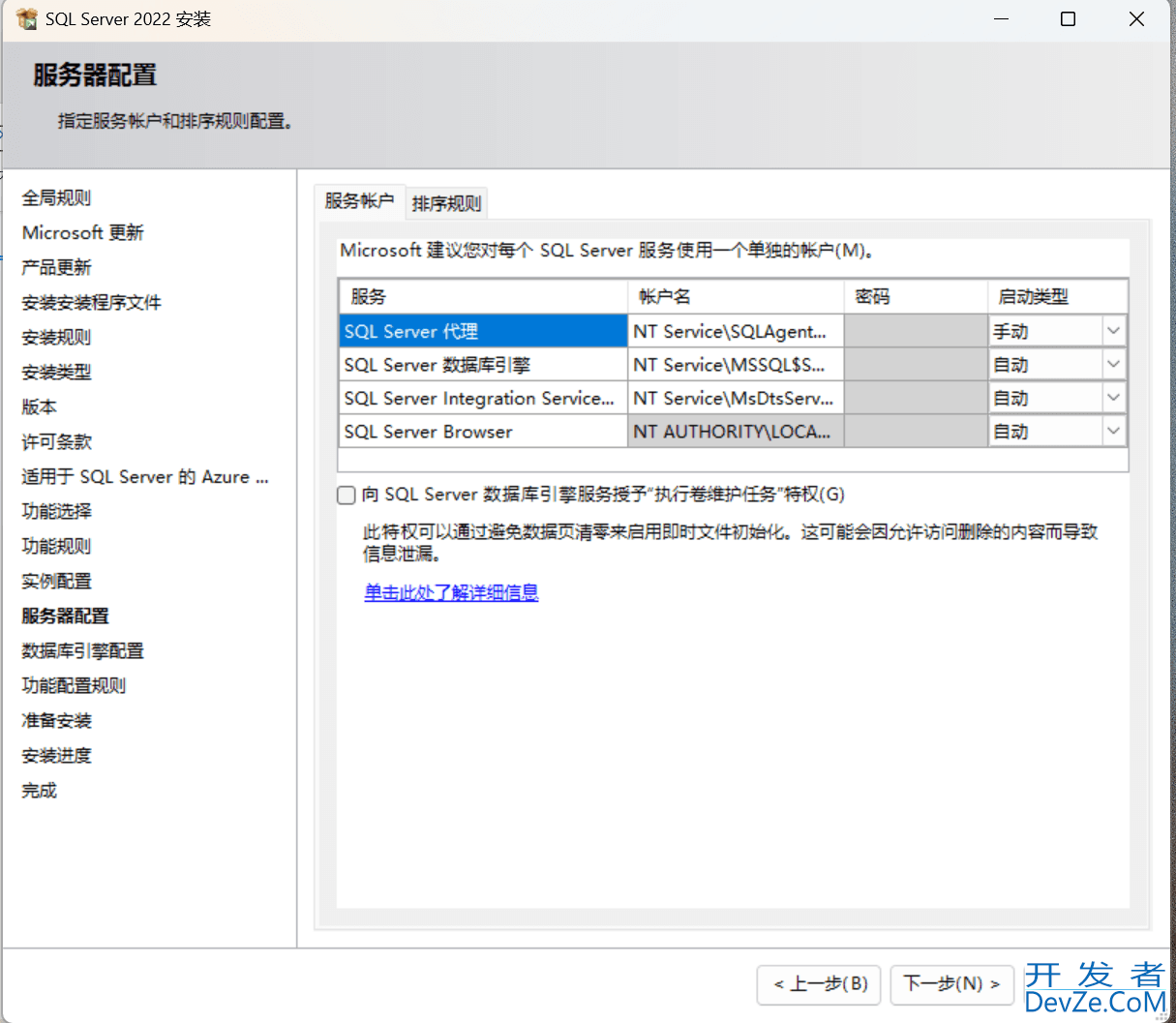Go to 安装规则 step in sidebar

(56, 337)
